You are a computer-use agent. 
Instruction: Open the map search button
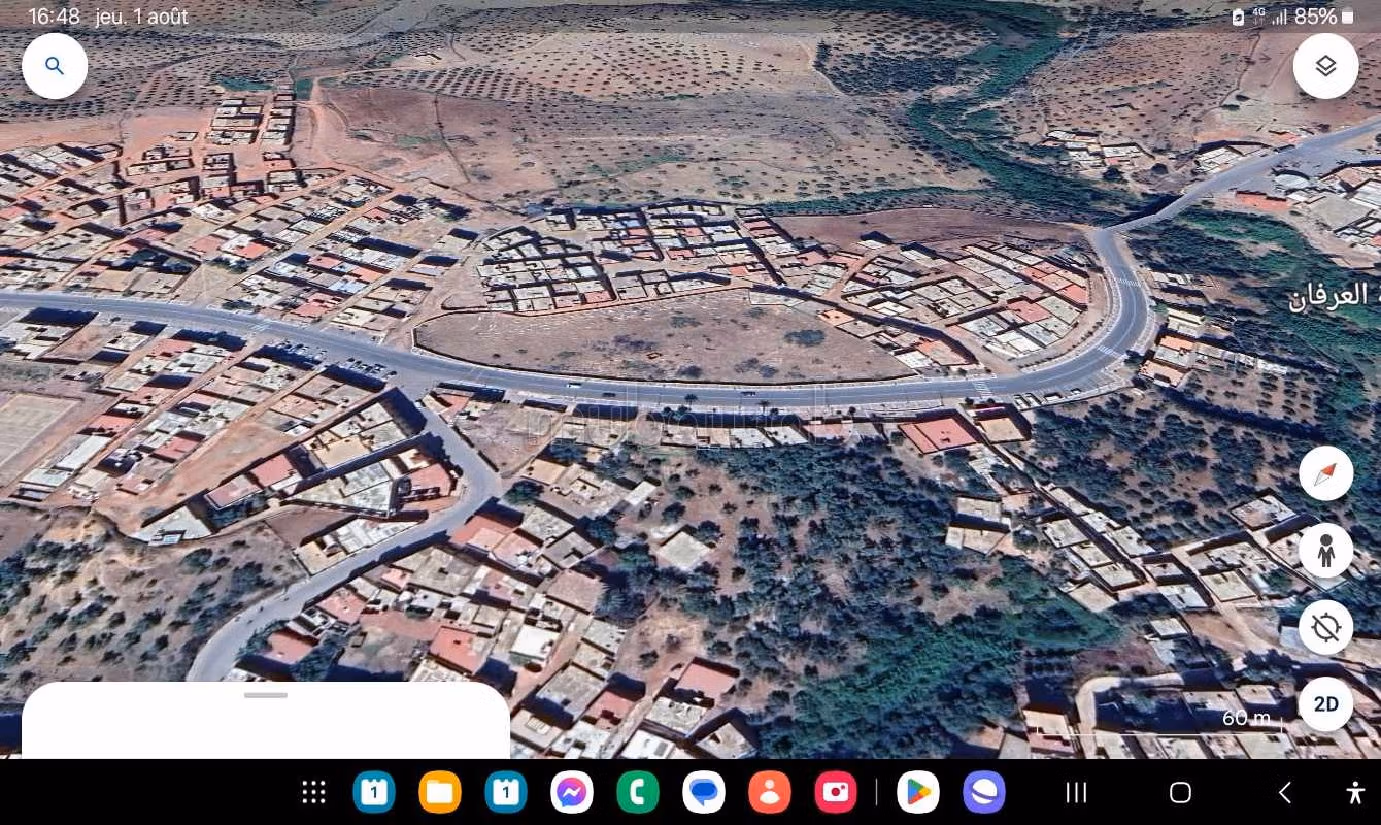[x=55, y=66]
